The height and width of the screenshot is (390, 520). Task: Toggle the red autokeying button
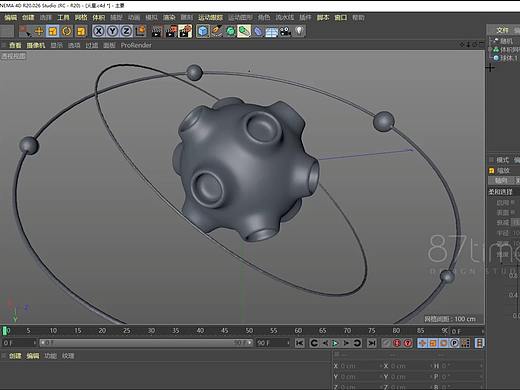tap(397, 343)
